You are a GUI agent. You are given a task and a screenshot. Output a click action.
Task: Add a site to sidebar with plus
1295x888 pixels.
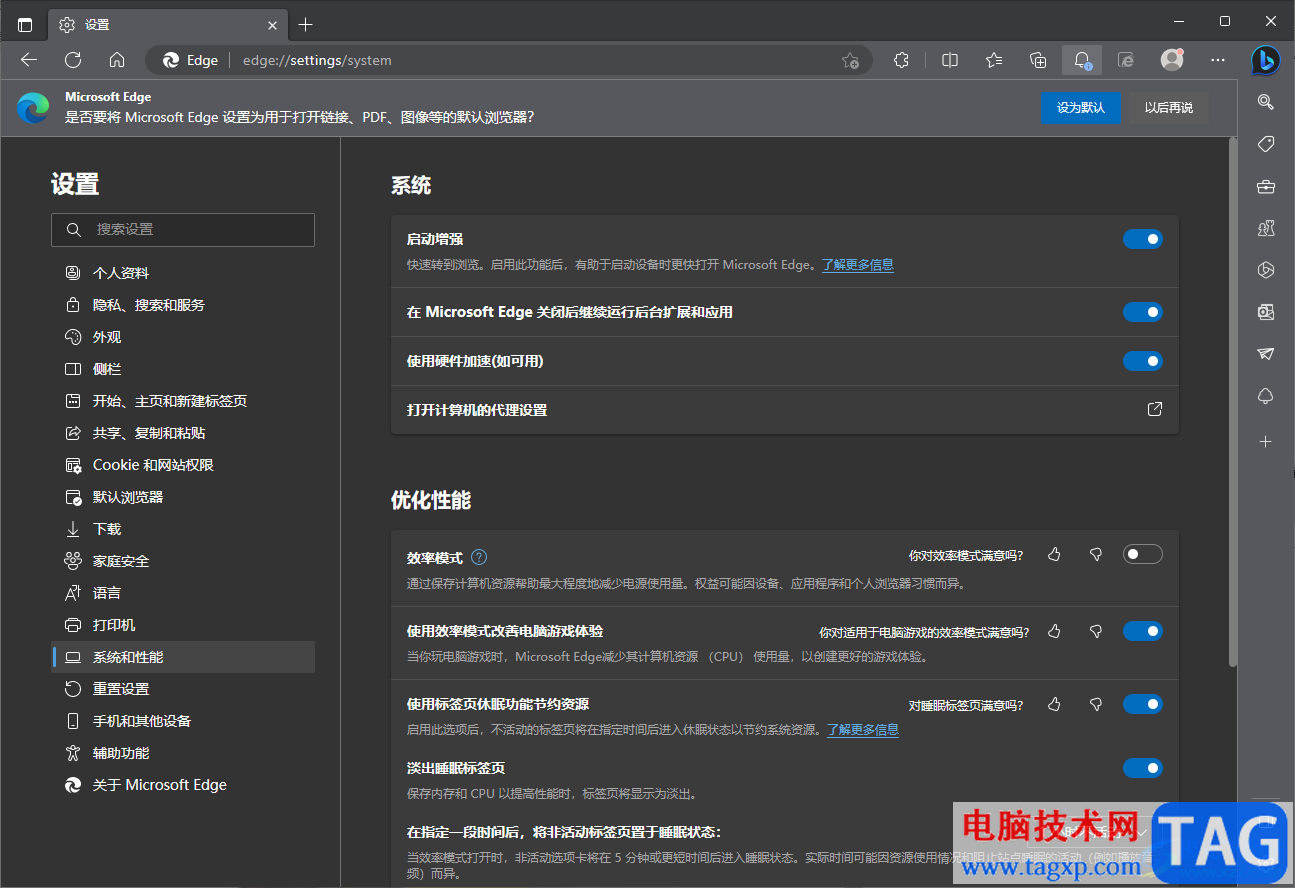coord(1265,441)
